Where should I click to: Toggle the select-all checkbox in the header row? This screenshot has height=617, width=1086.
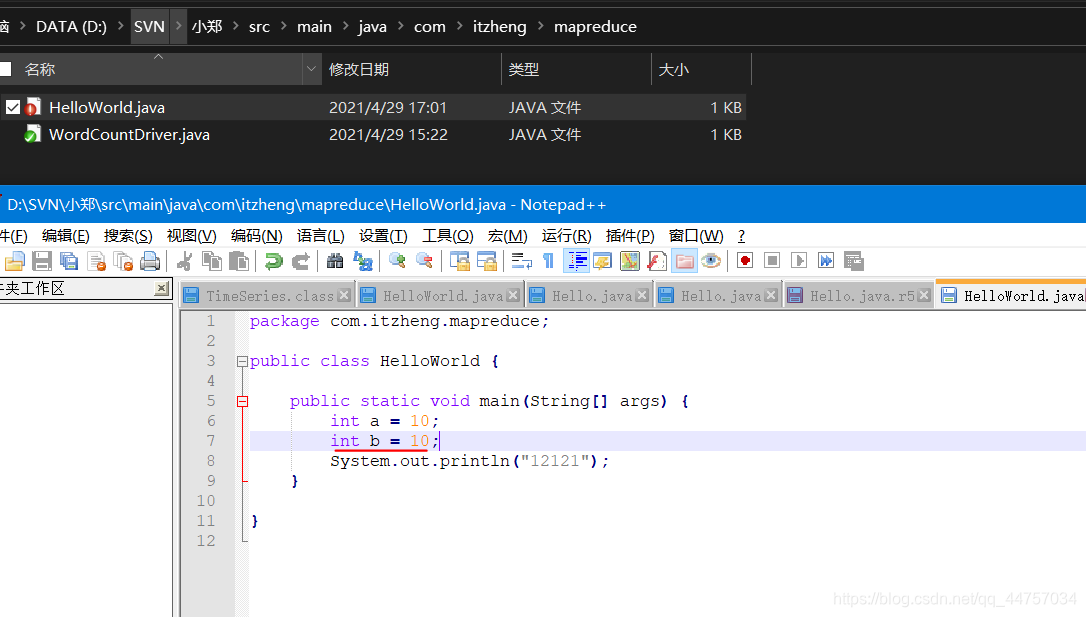click(x=5, y=69)
